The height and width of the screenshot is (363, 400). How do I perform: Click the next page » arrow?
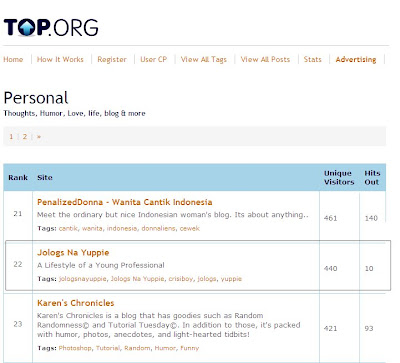(39, 137)
